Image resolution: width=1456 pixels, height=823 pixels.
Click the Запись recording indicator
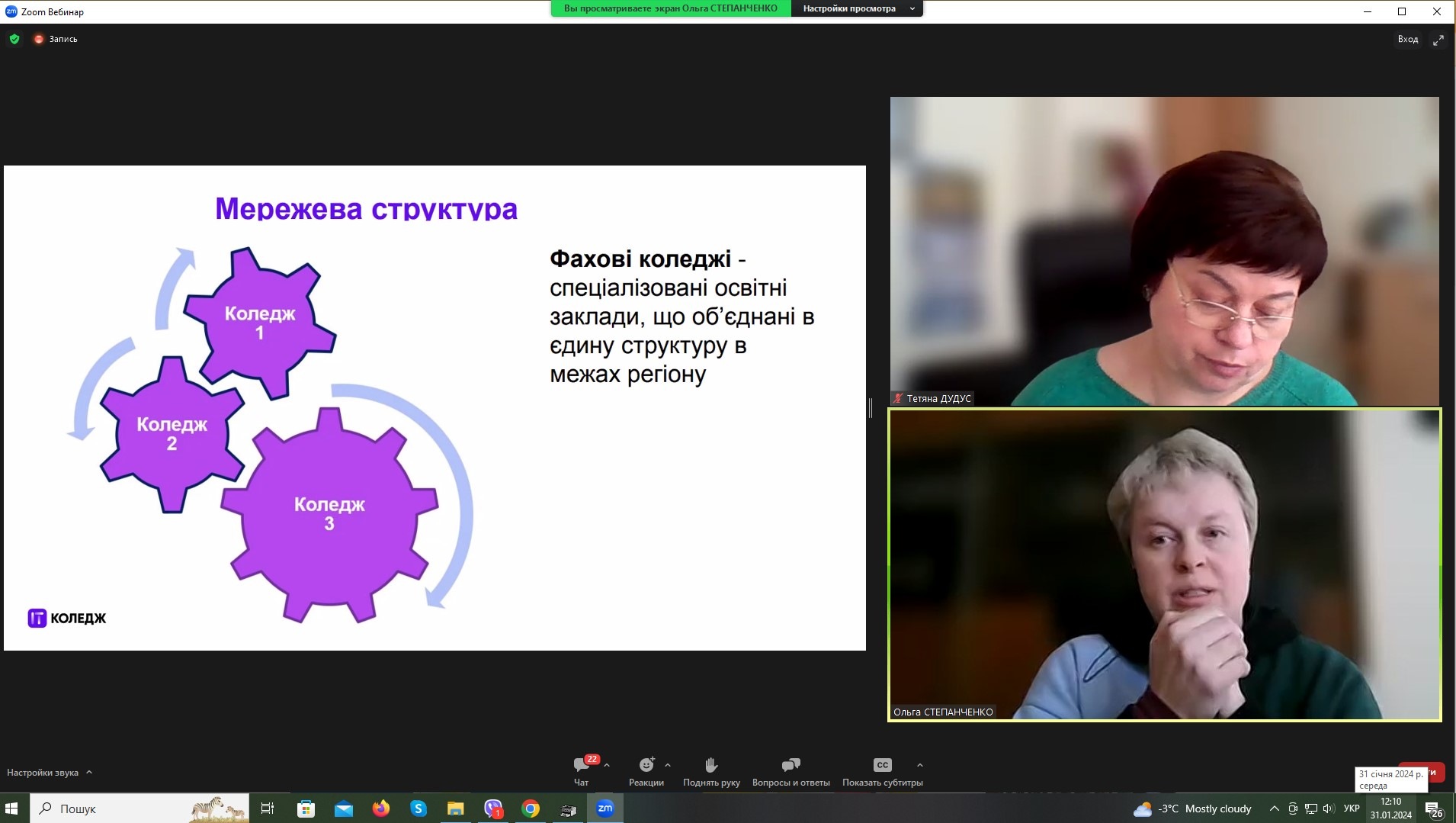coord(56,39)
